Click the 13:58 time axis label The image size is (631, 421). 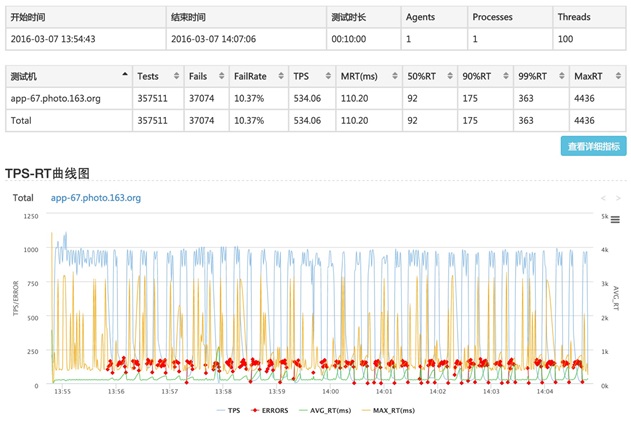(223, 391)
